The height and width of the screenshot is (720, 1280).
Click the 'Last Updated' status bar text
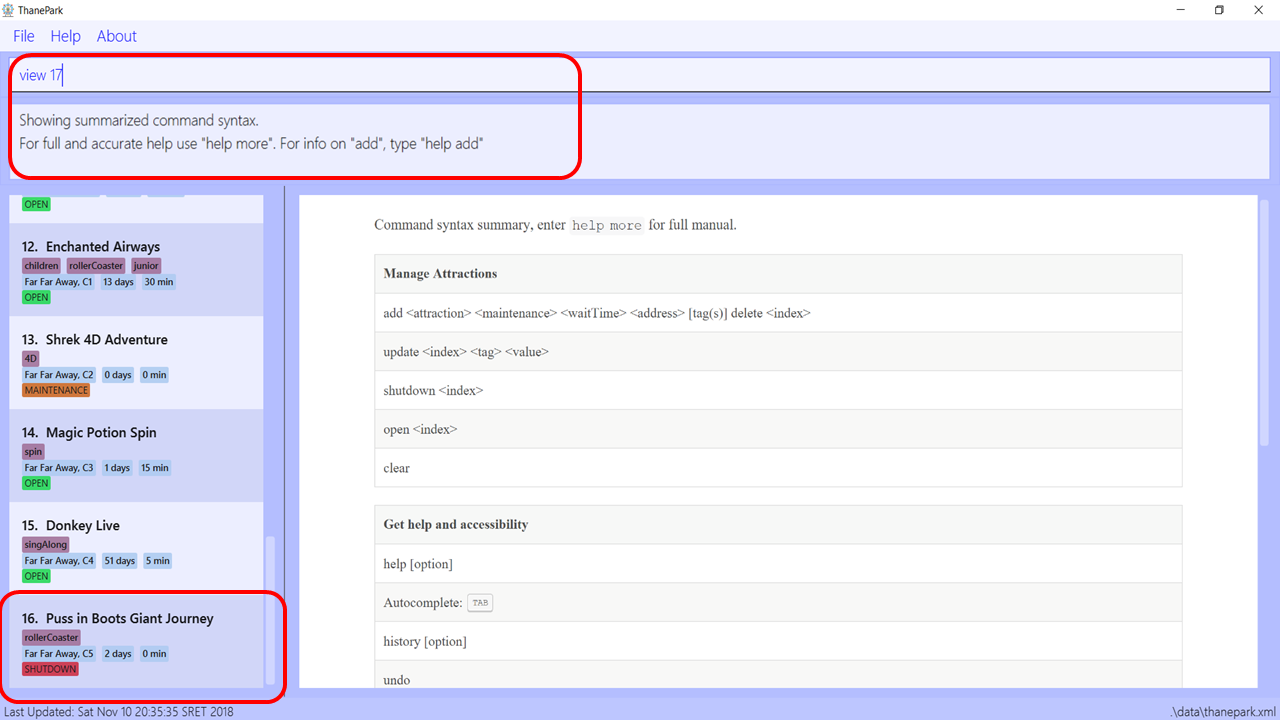coord(118,712)
